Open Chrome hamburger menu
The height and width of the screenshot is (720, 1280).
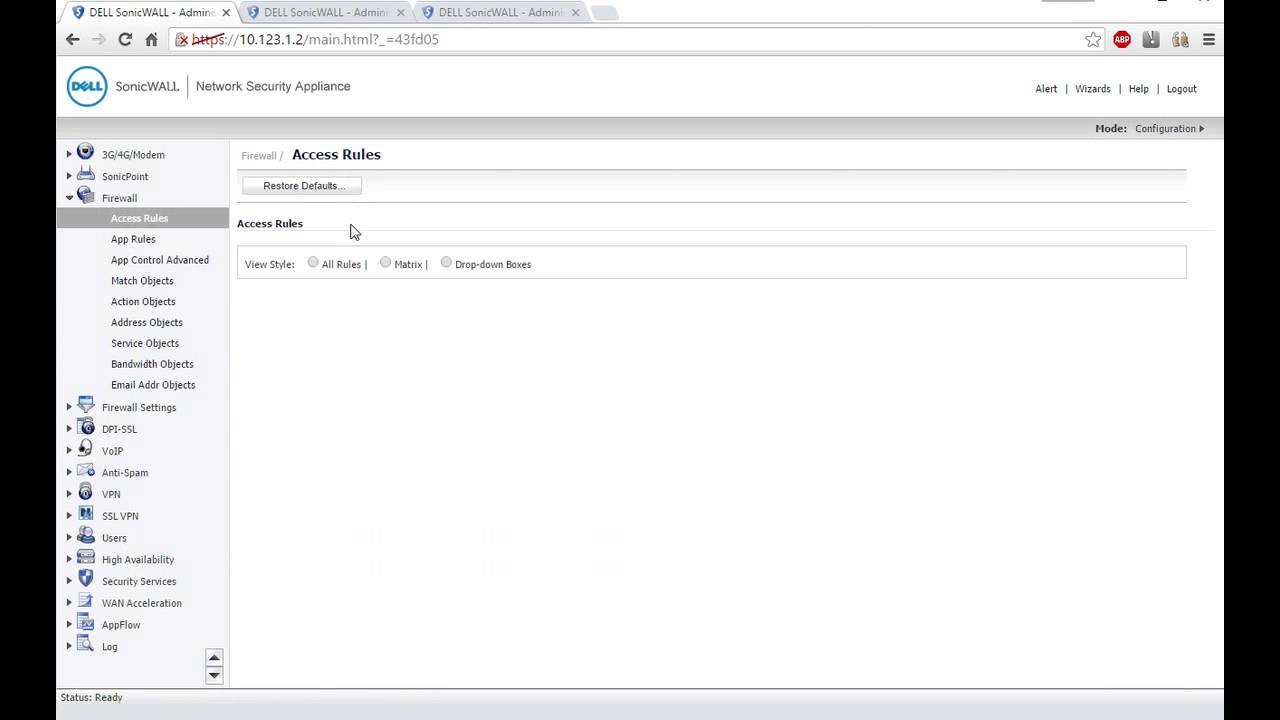click(1209, 39)
